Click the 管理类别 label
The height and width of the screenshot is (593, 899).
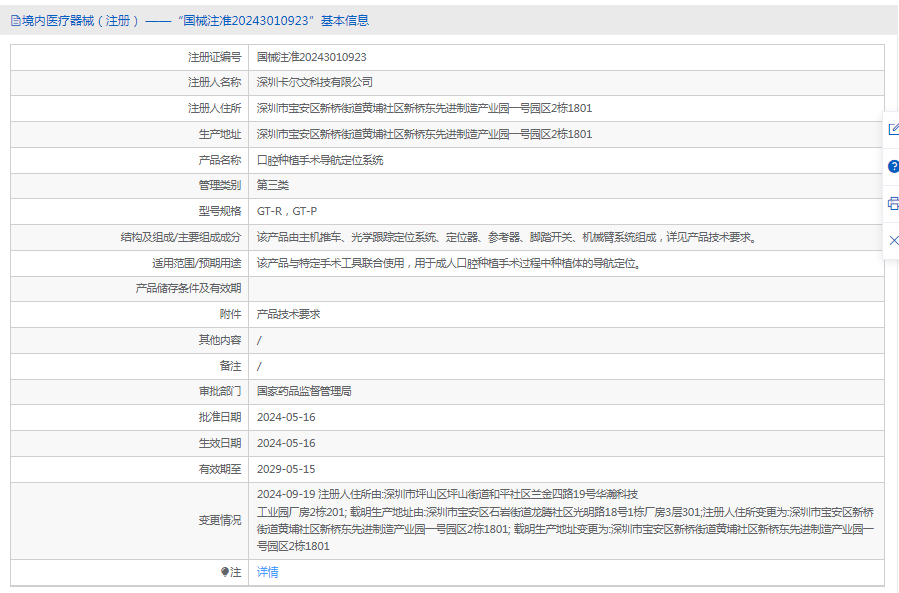pos(220,185)
